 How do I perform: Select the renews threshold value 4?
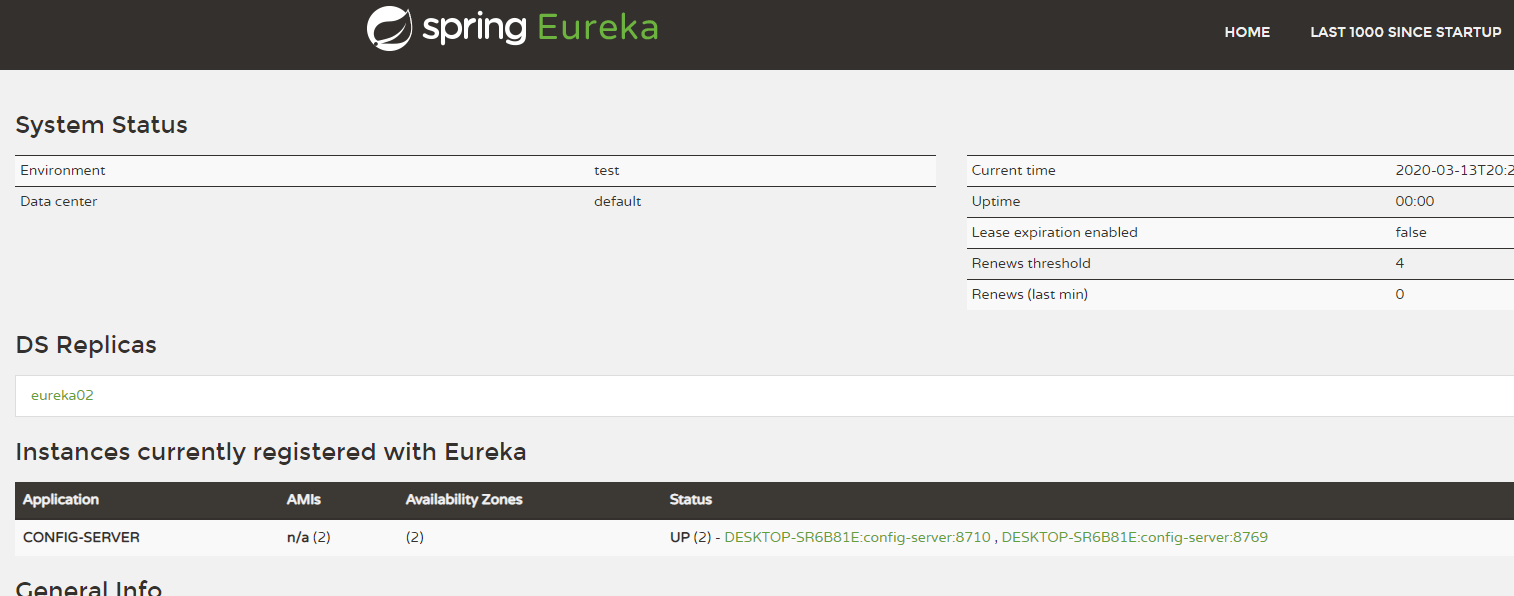[x=1399, y=263]
